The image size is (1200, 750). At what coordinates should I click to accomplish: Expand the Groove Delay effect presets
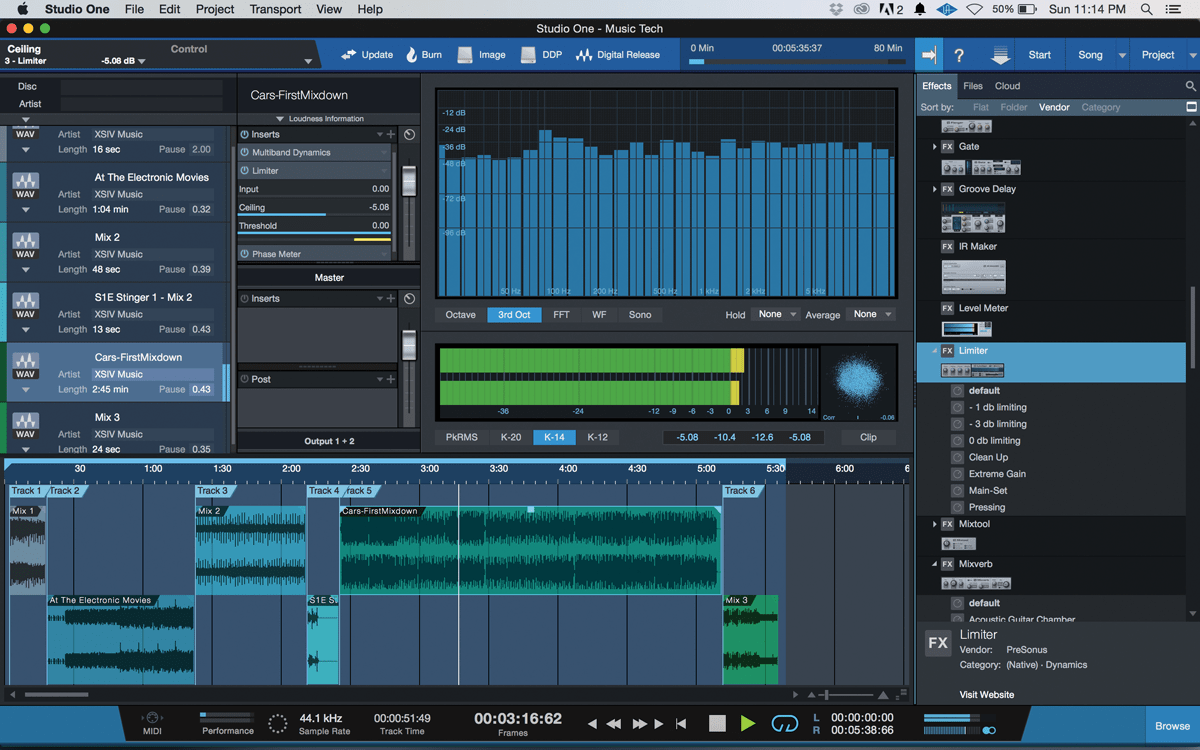tap(934, 189)
